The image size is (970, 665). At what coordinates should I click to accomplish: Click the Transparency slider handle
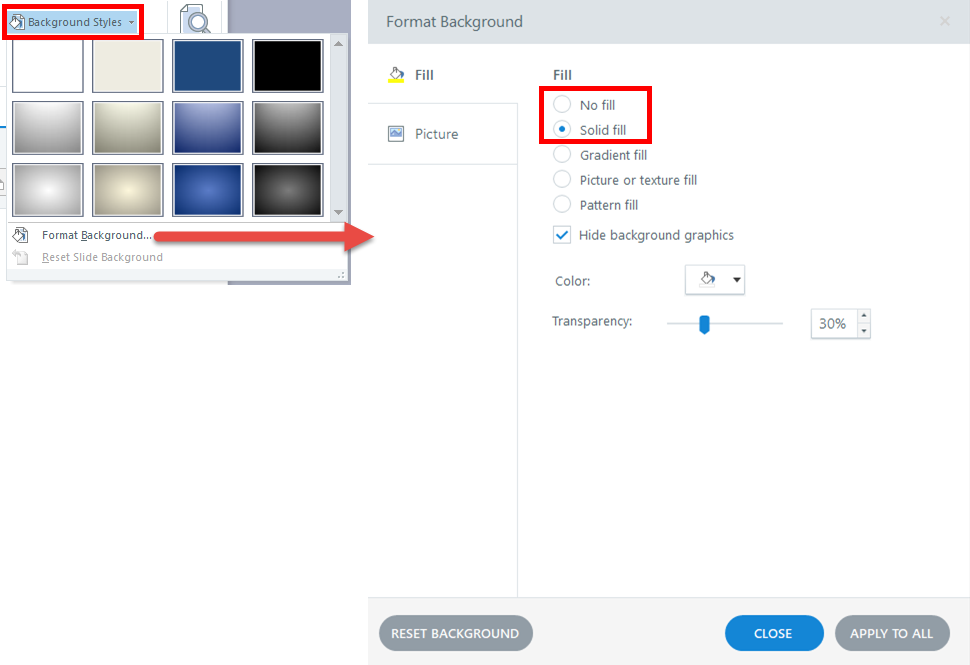click(x=704, y=324)
